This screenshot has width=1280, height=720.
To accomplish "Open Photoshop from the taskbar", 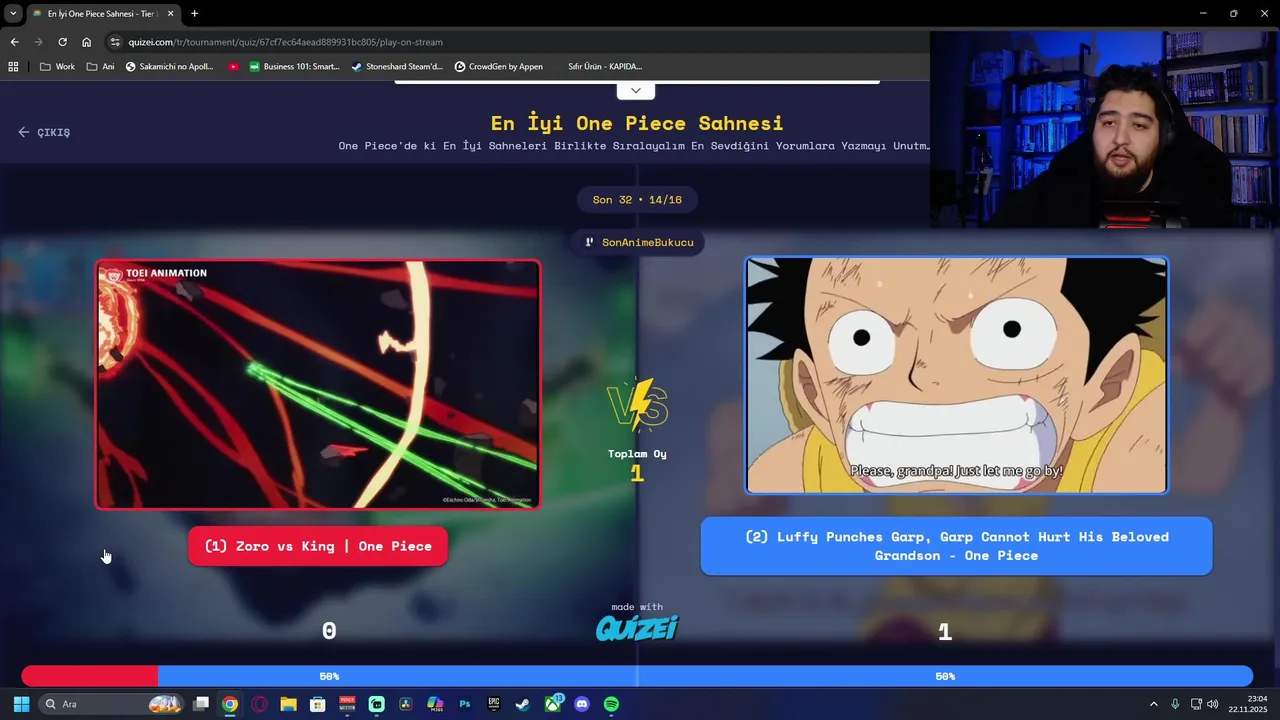I will coord(464,704).
